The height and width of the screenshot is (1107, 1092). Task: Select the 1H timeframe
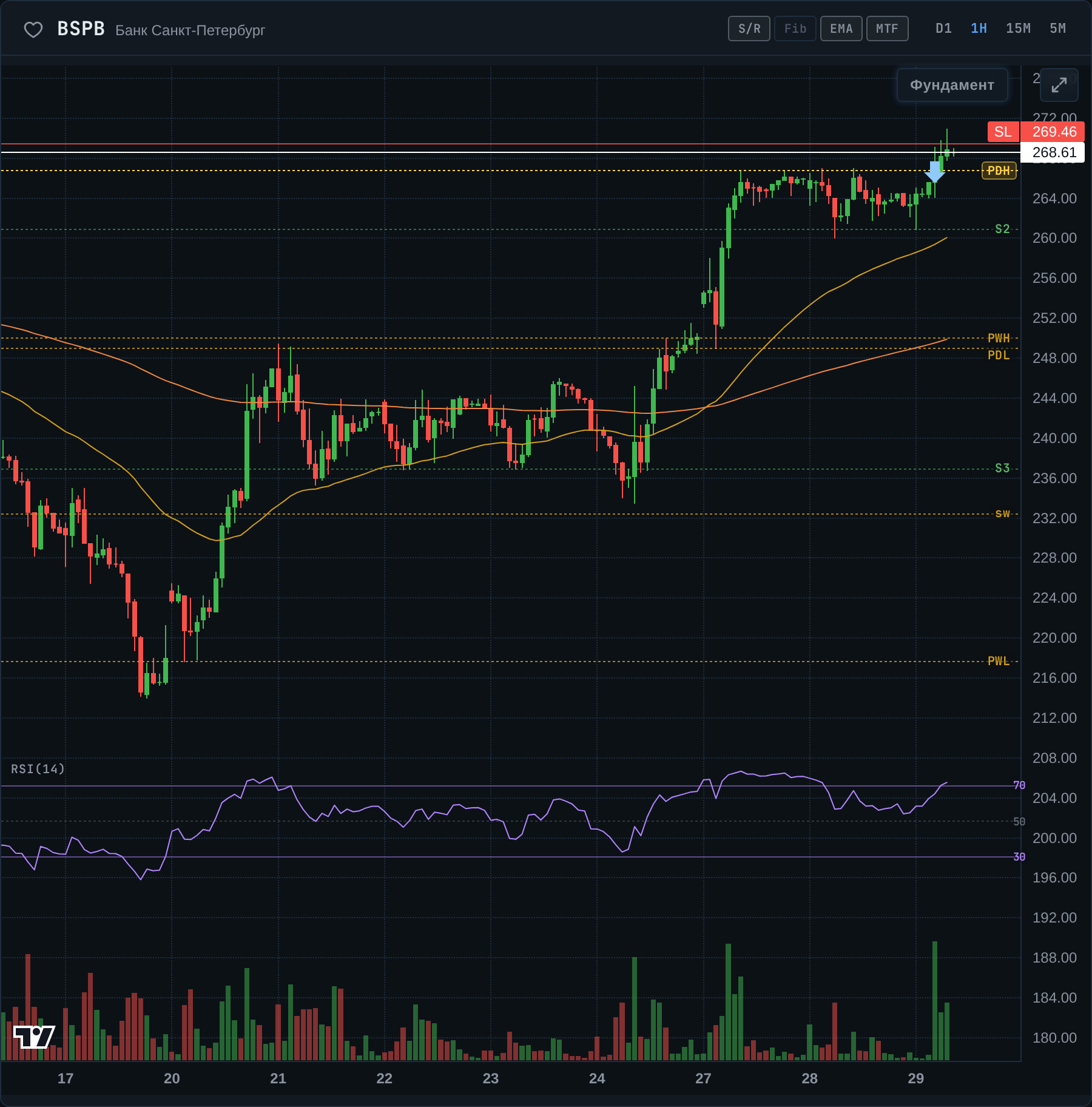point(979,29)
